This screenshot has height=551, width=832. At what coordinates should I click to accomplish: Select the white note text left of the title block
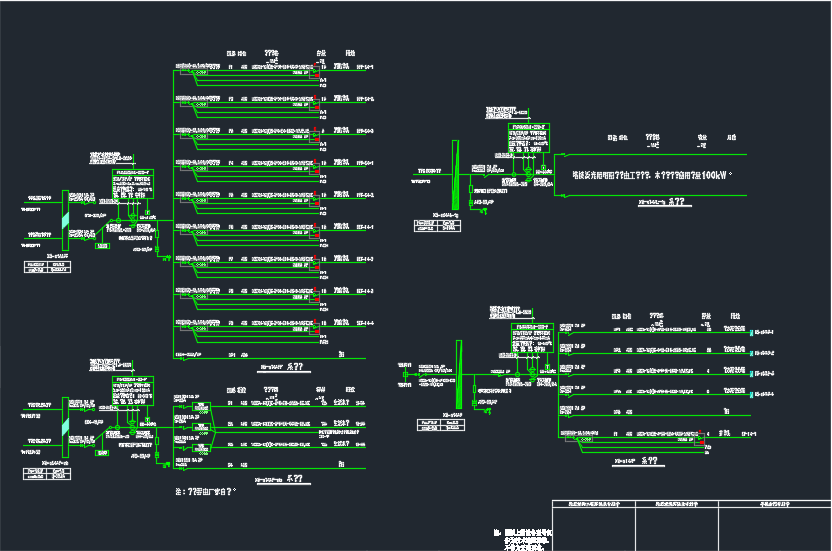pyautogui.click(x=522, y=539)
